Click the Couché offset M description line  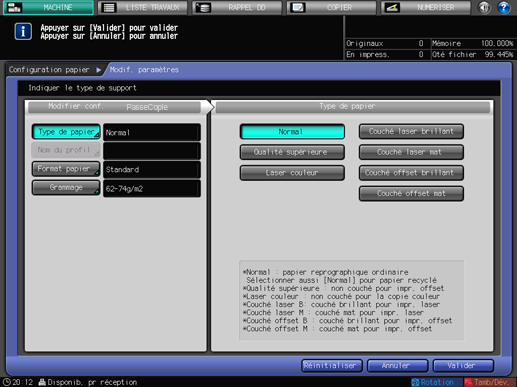(x=337, y=329)
